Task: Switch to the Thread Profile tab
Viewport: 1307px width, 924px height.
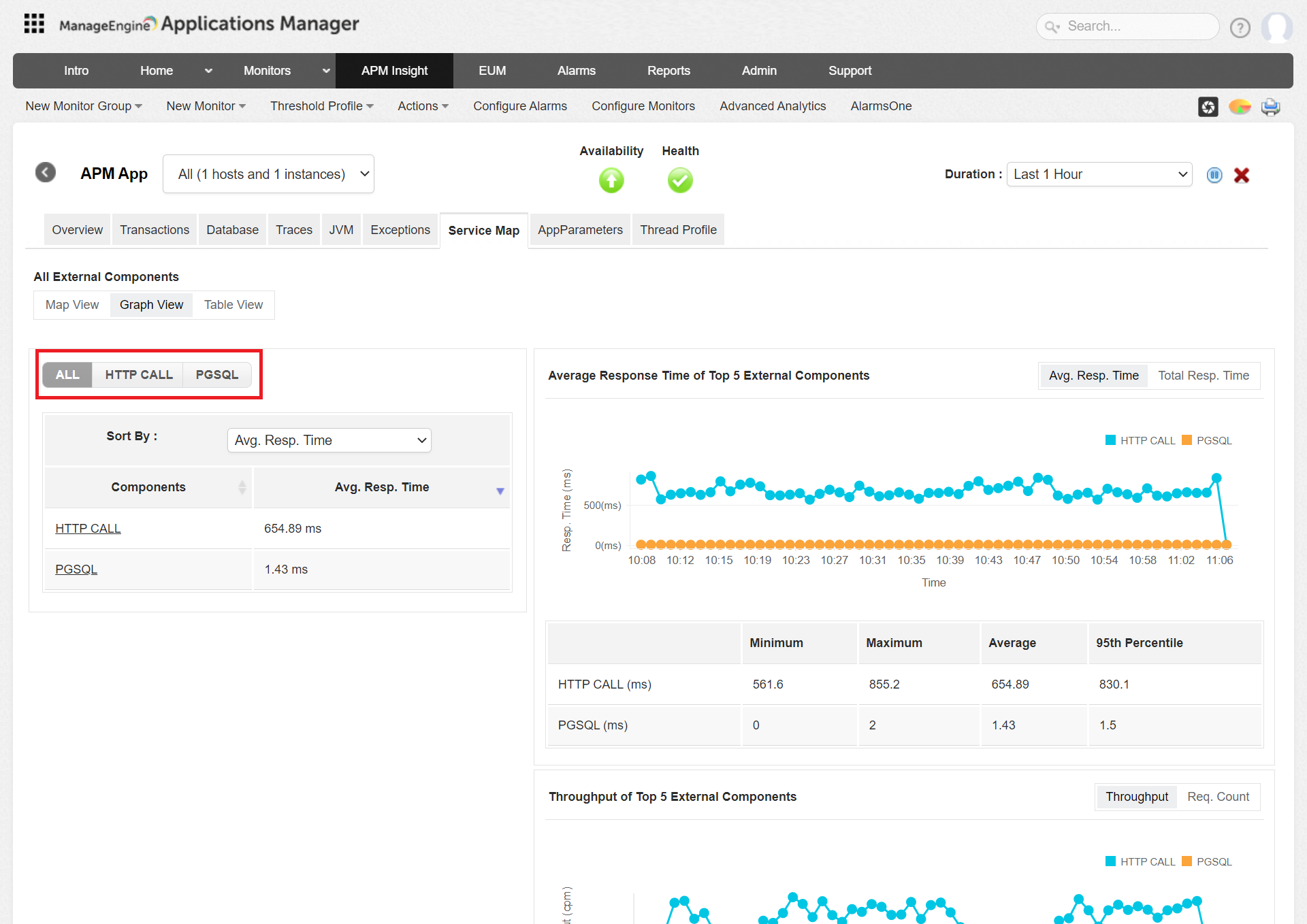Action: [x=677, y=230]
